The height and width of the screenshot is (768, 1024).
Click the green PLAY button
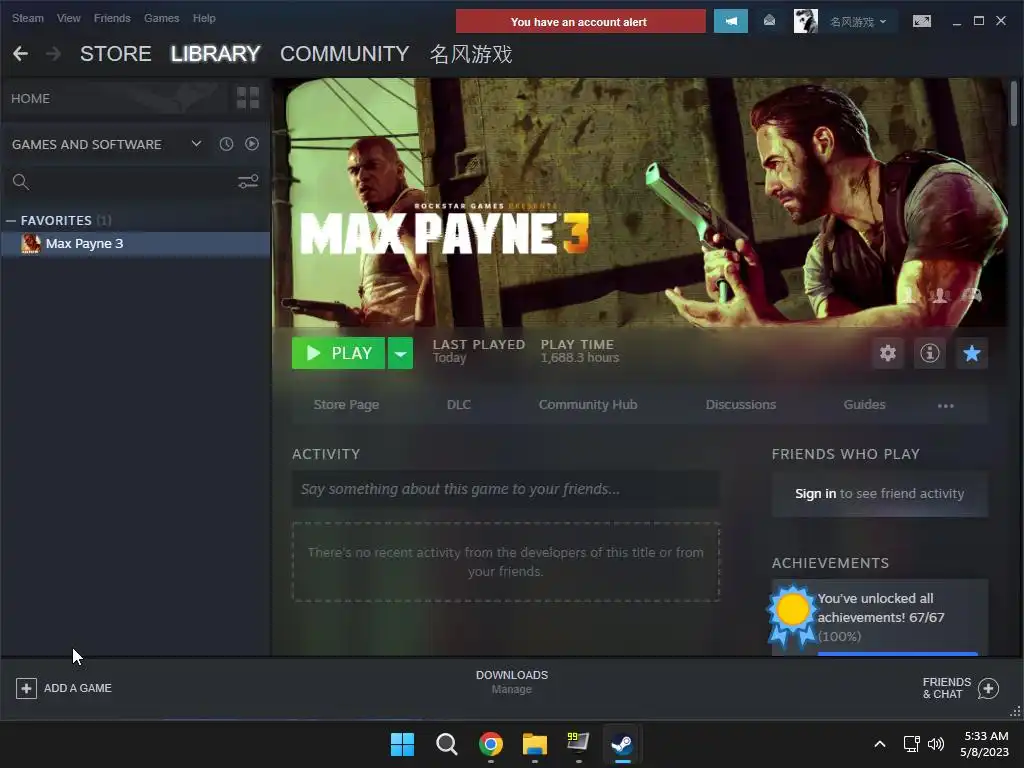point(338,353)
